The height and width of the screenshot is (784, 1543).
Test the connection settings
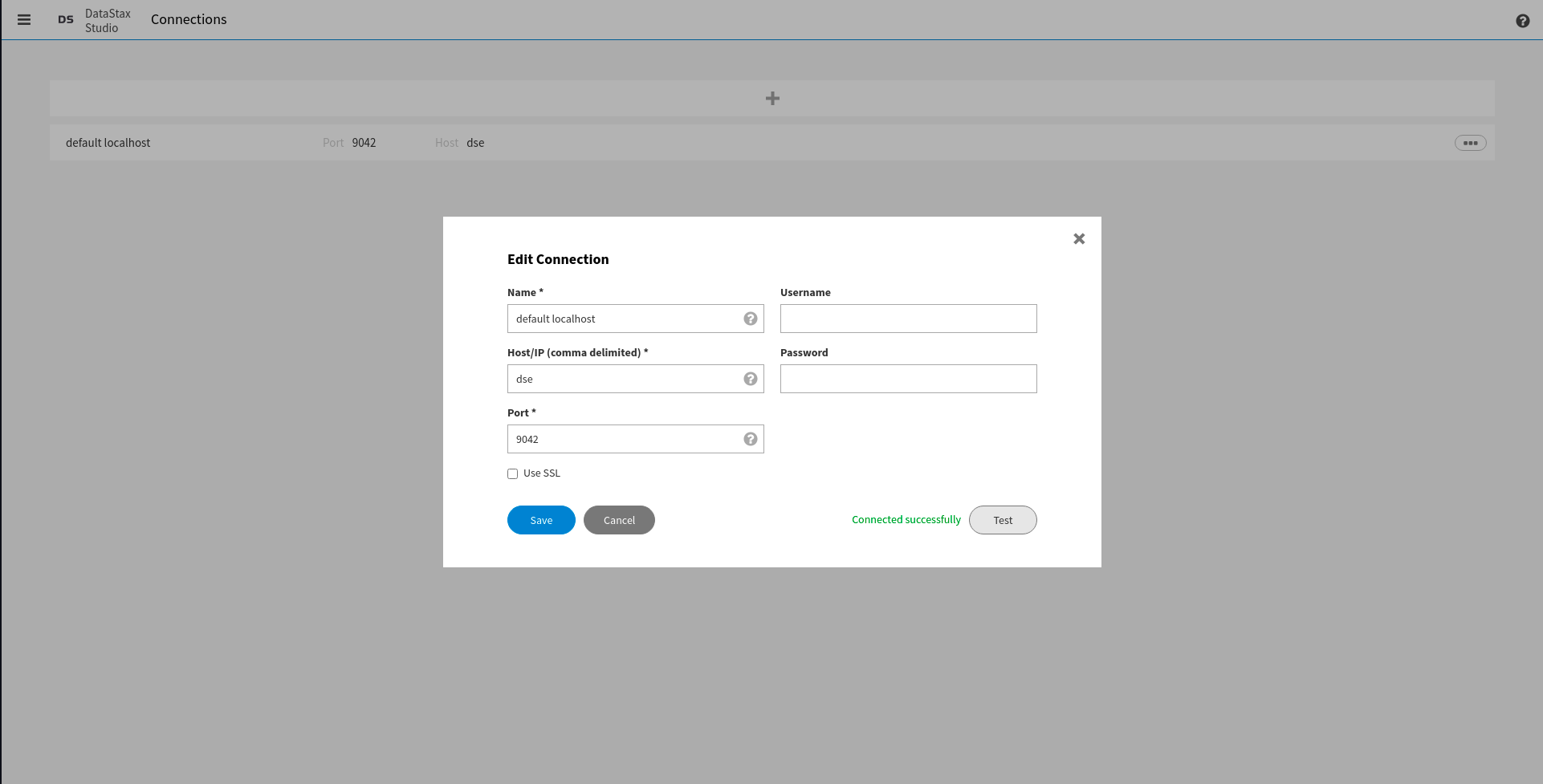click(x=1003, y=520)
